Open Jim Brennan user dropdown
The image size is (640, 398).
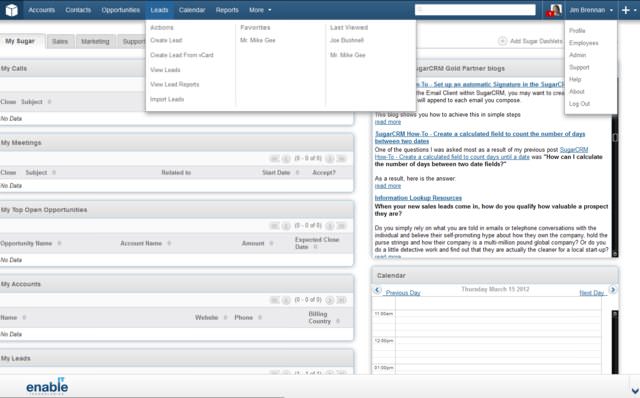[591, 10]
